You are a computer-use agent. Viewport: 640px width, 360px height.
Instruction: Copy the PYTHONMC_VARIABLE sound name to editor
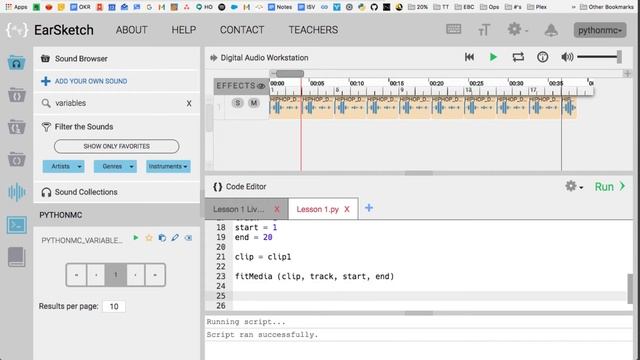(x=162, y=238)
